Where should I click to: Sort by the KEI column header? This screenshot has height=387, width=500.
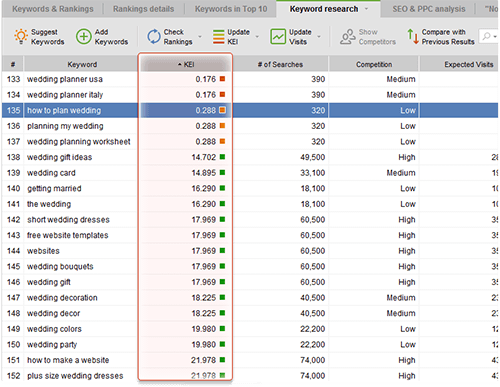click(x=186, y=64)
